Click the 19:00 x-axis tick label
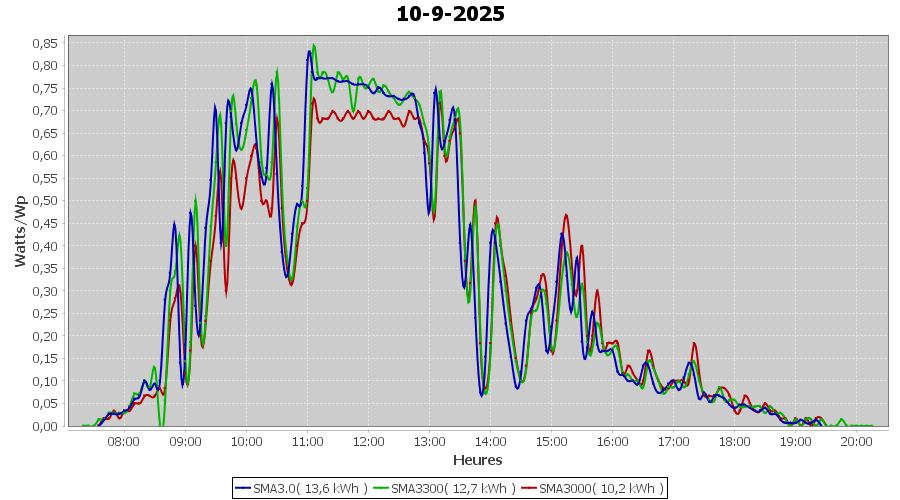900x500 pixels. pos(796,442)
